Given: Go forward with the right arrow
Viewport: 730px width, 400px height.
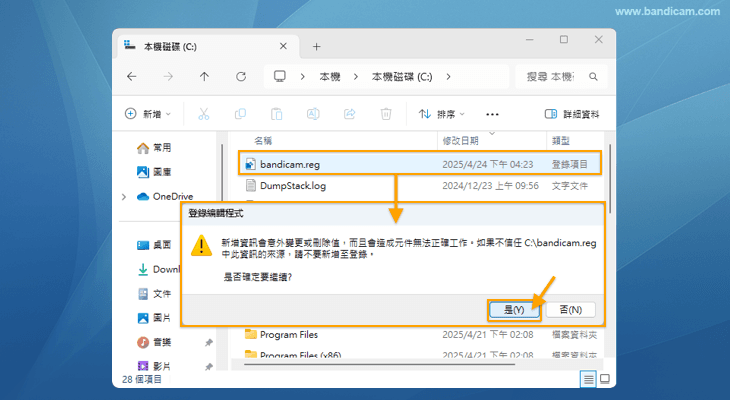Looking at the screenshot, I should point(168,76).
